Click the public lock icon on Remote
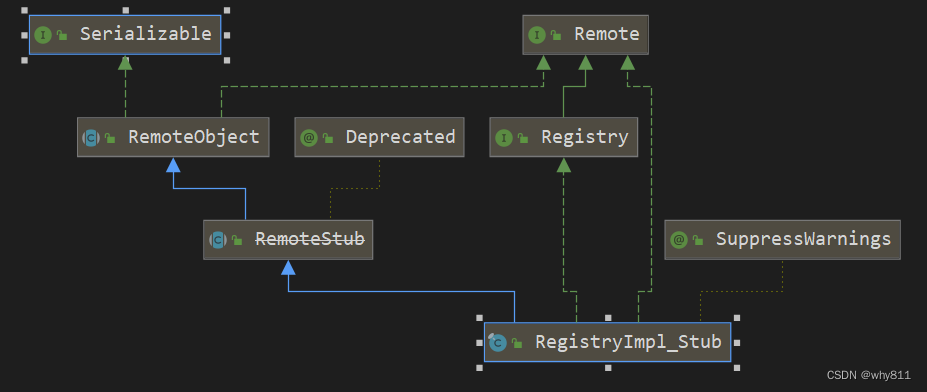The image size is (927, 392). [555, 35]
